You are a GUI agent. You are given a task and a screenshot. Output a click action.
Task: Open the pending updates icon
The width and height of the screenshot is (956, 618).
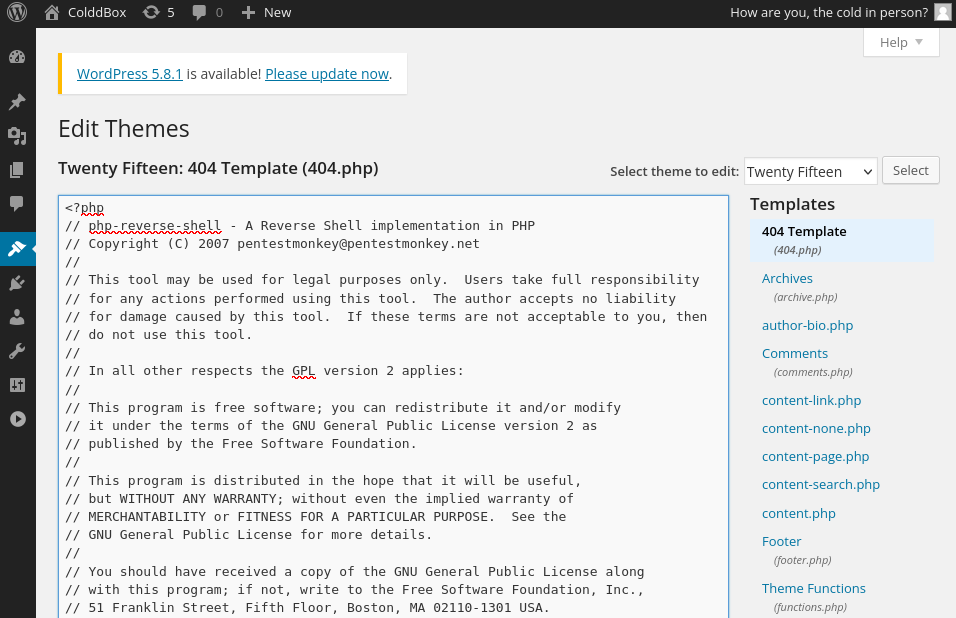coord(159,12)
